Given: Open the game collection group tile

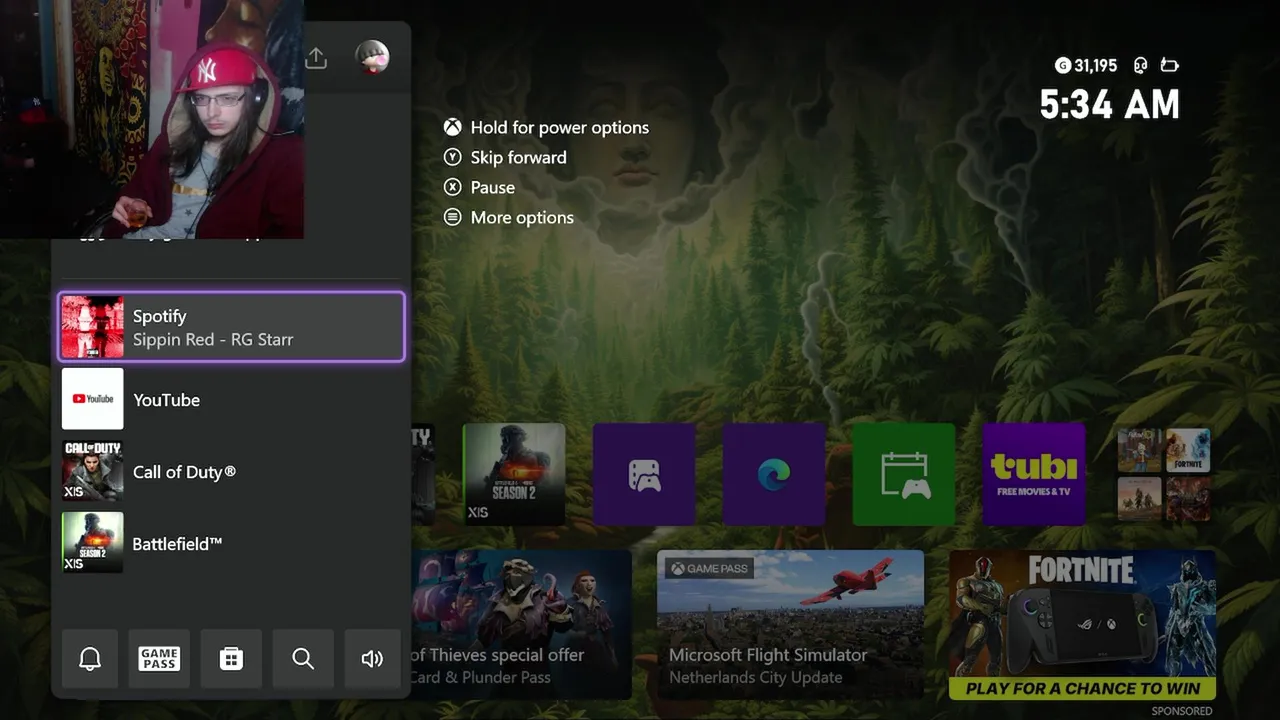Looking at the screenshot, I should pos(1164,474).
